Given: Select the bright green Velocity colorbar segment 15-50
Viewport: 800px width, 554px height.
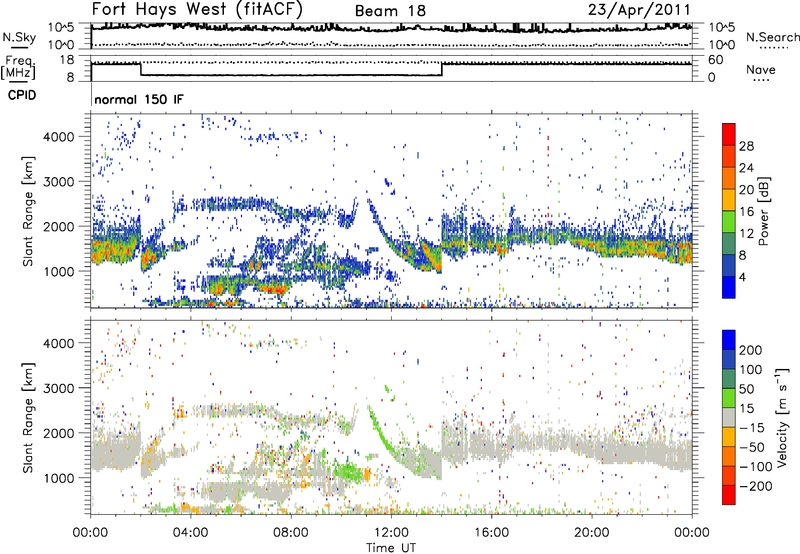Looking at the screenshot, I should click(x=729, y=398).
